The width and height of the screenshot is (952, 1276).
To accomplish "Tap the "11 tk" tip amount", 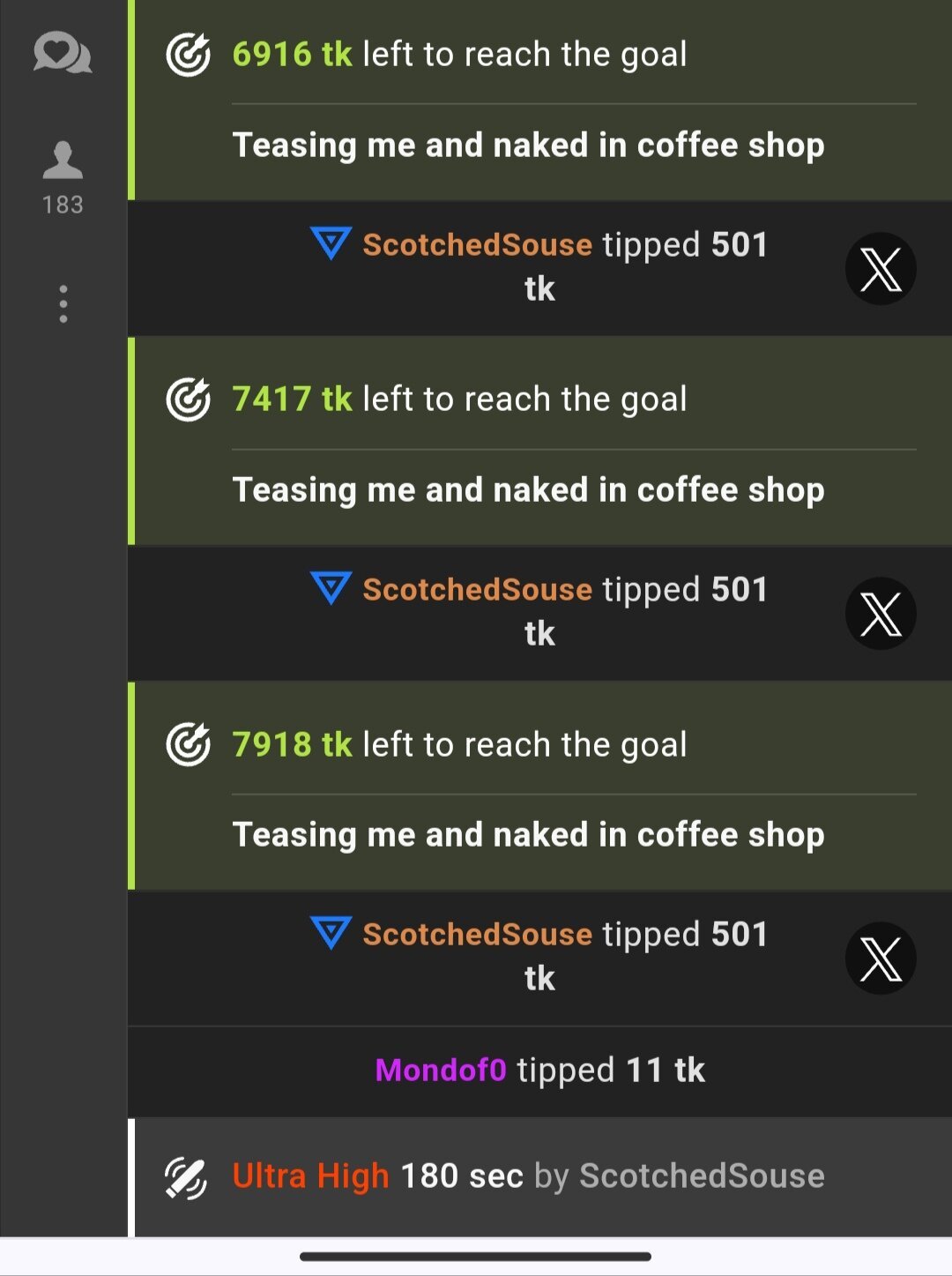I will (666, 1071).
